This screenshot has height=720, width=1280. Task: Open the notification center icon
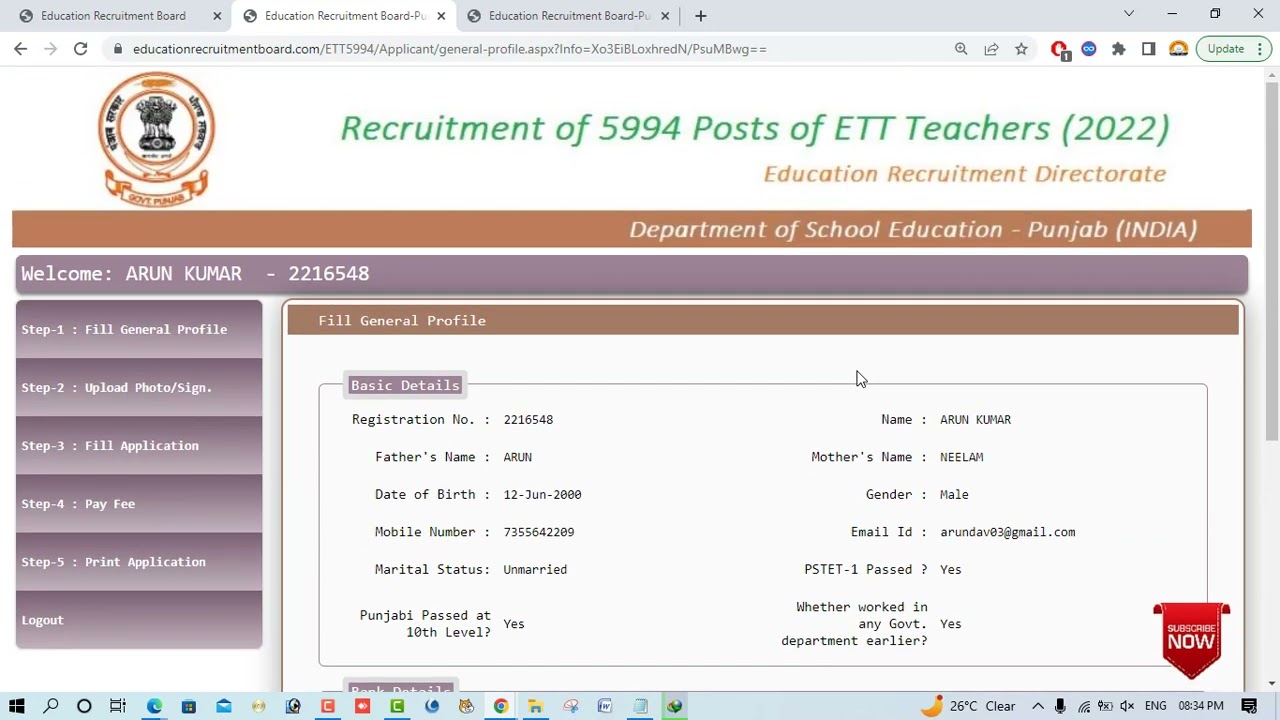[x=1249, y=706]
